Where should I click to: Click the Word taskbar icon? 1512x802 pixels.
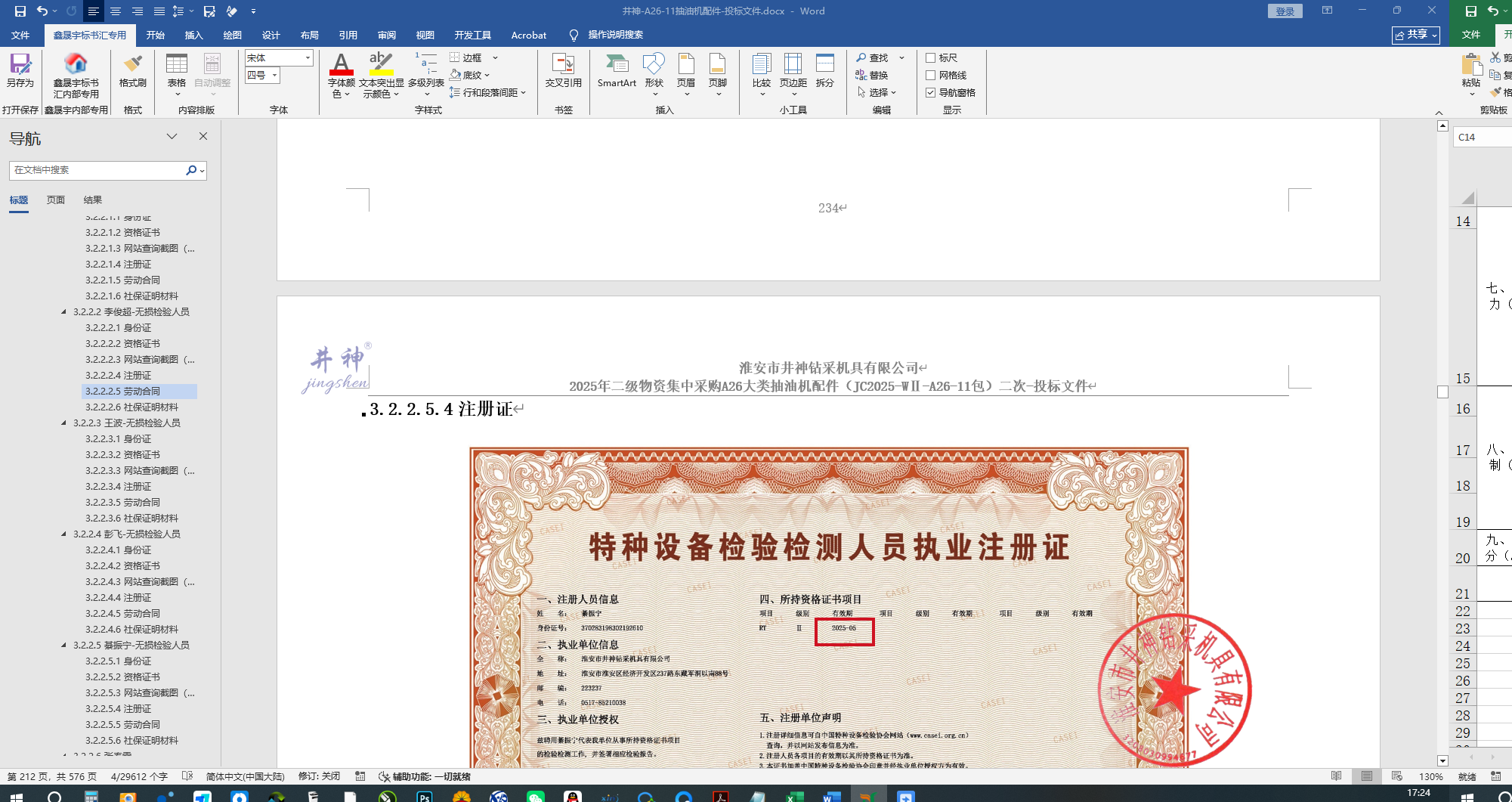coord(831,796)
